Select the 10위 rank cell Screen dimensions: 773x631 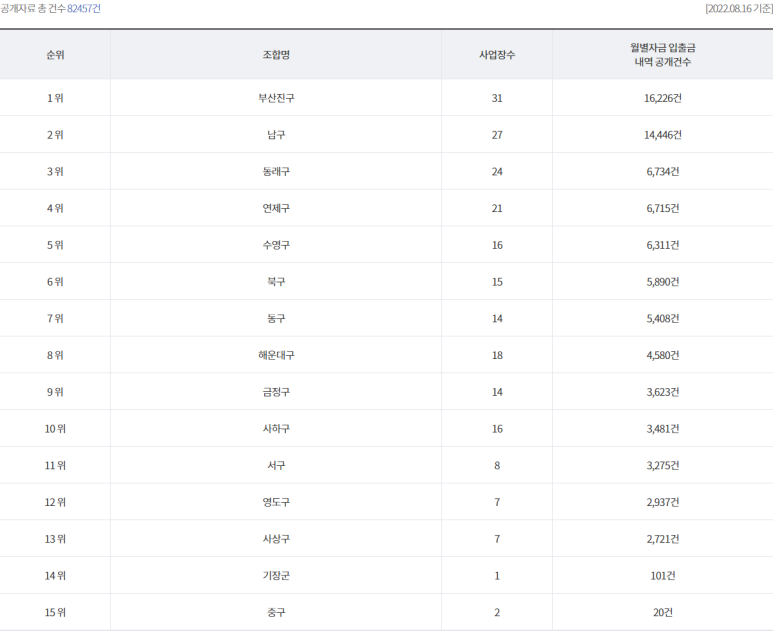point(55,428)
